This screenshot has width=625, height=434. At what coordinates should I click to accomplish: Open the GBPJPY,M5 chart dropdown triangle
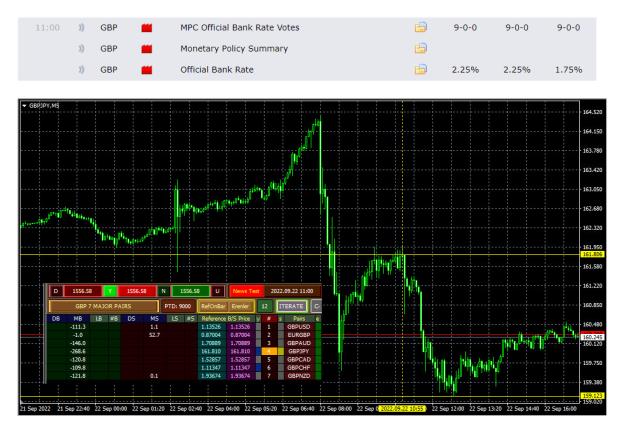point(24,106)
